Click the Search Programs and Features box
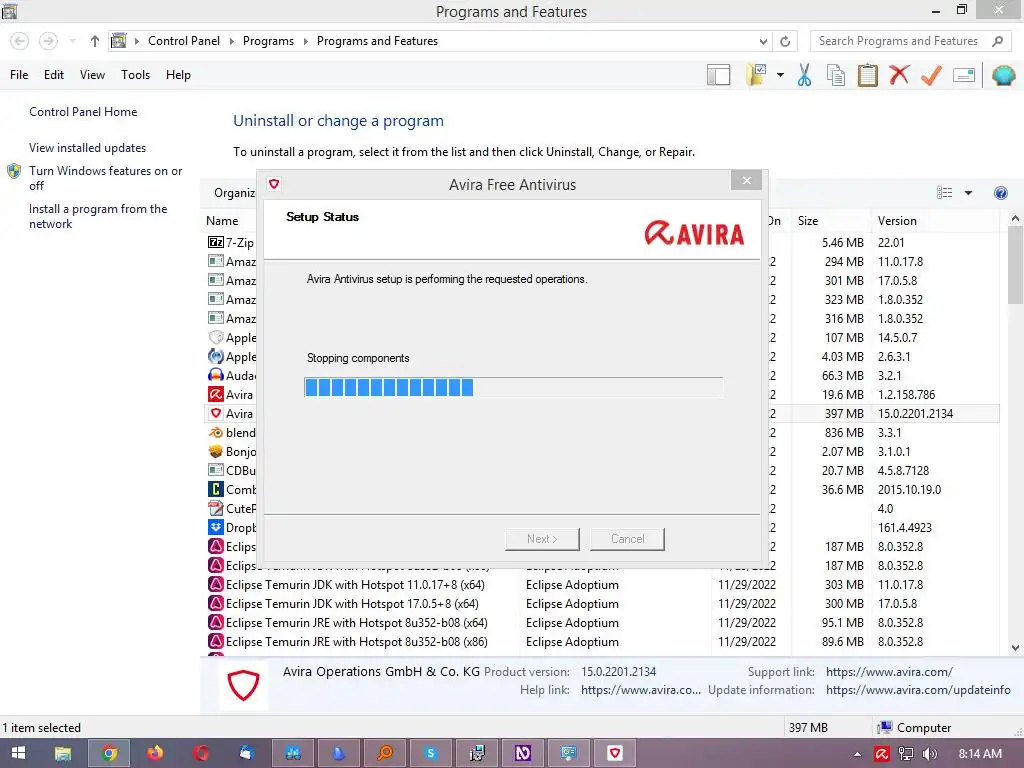Viewport: 1024px width, 768px height. pyautogui.click(x=910, y=41)
